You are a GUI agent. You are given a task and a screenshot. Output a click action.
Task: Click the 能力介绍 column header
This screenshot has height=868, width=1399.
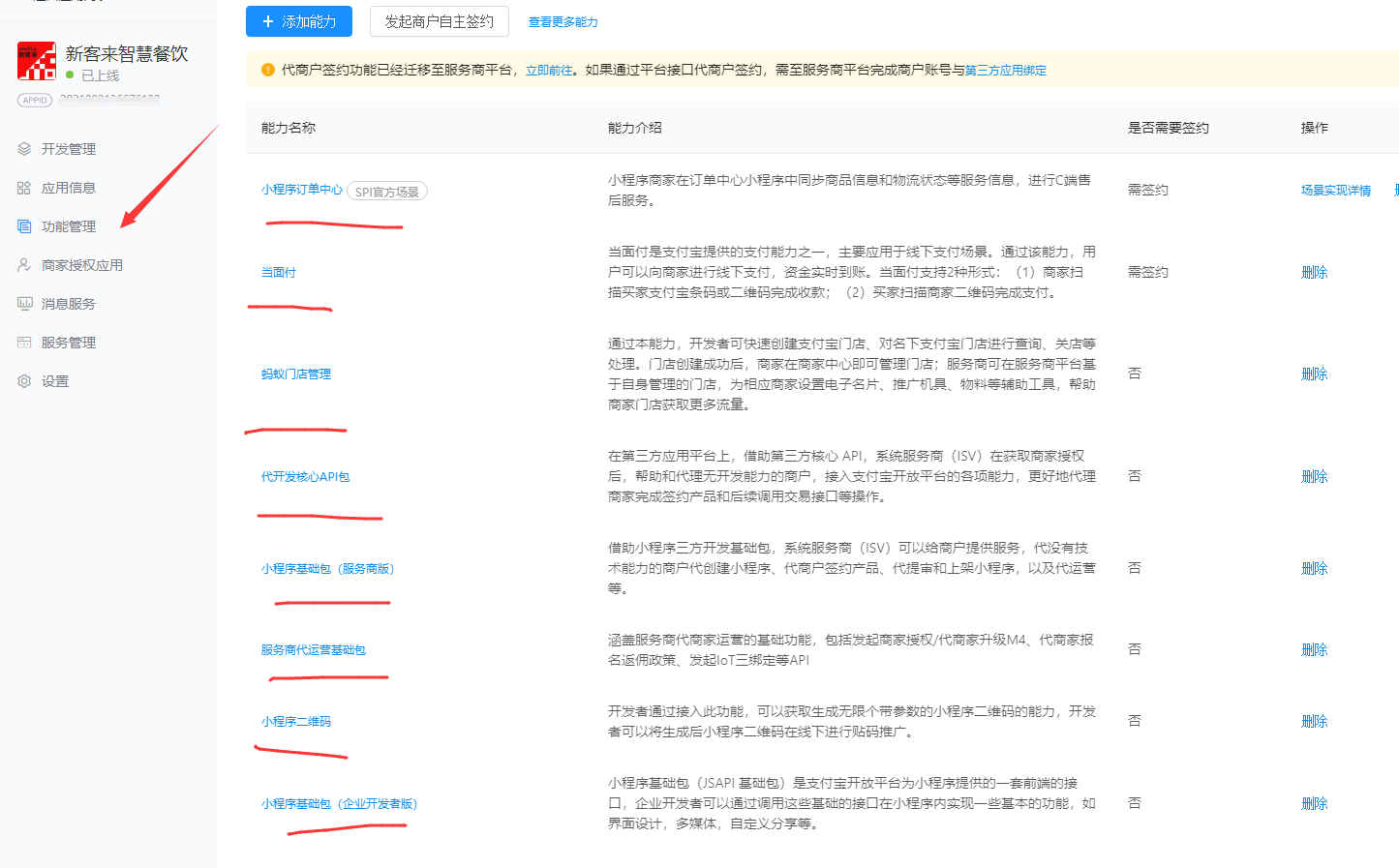pyautogui.click(x=635, y=128)
